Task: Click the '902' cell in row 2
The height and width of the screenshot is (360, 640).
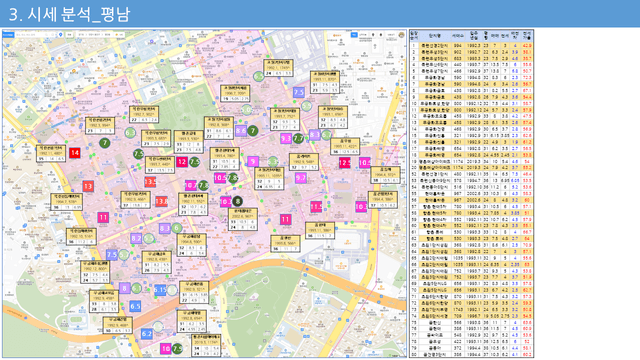Action: (458, 52)
